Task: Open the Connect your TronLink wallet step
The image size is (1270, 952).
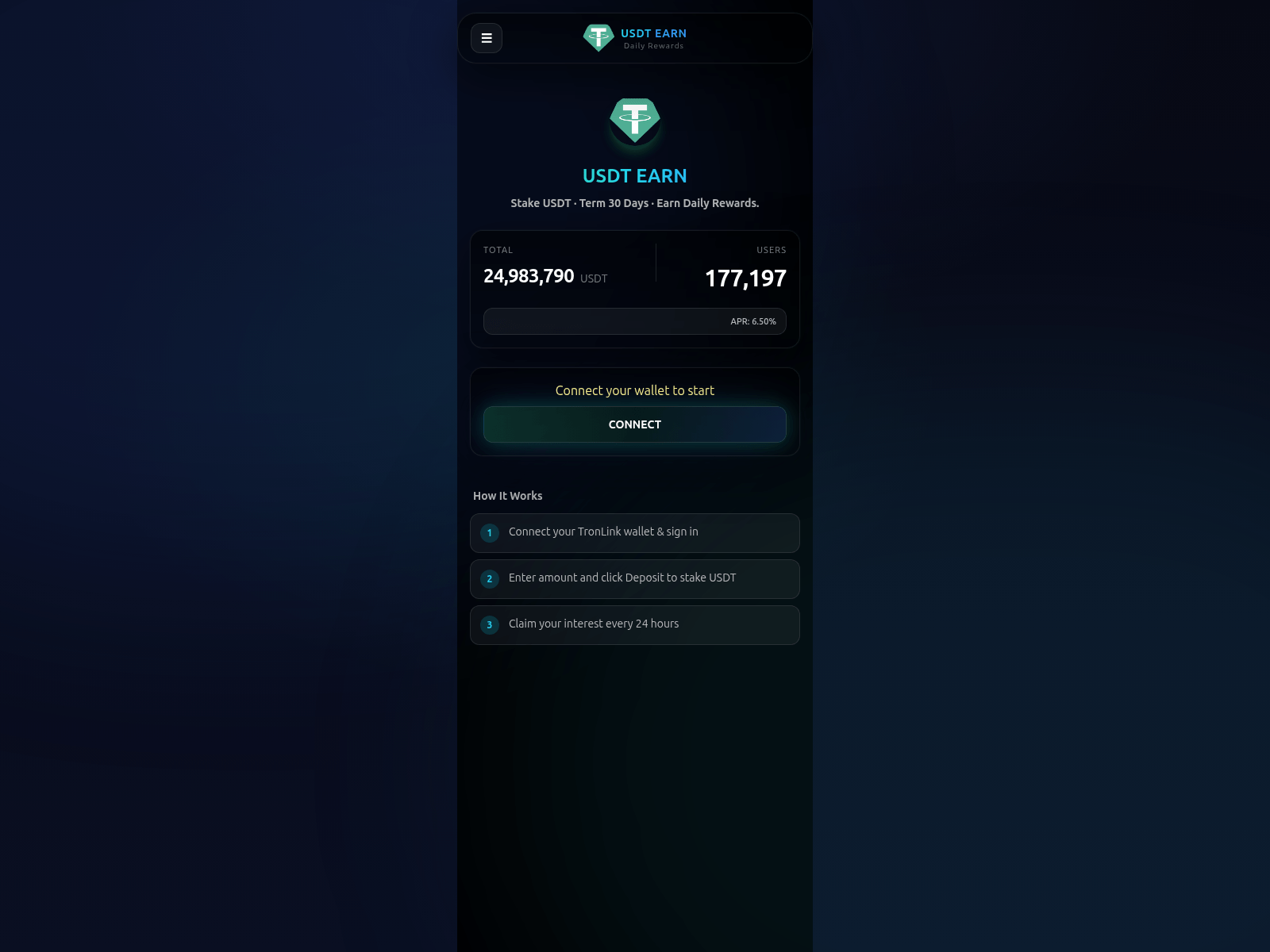Action: pyautogui.click(x=635, y=533)
